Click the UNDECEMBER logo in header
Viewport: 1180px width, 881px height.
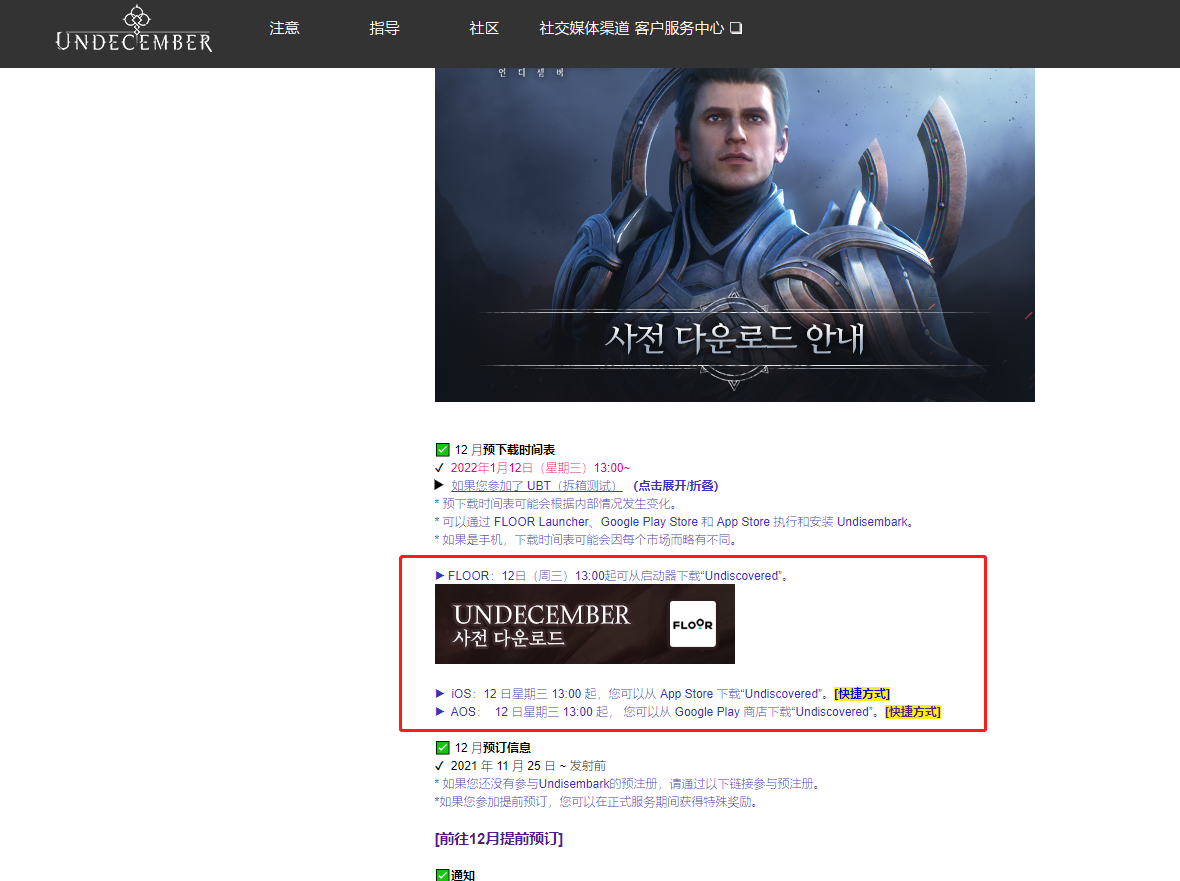(134, 29)
